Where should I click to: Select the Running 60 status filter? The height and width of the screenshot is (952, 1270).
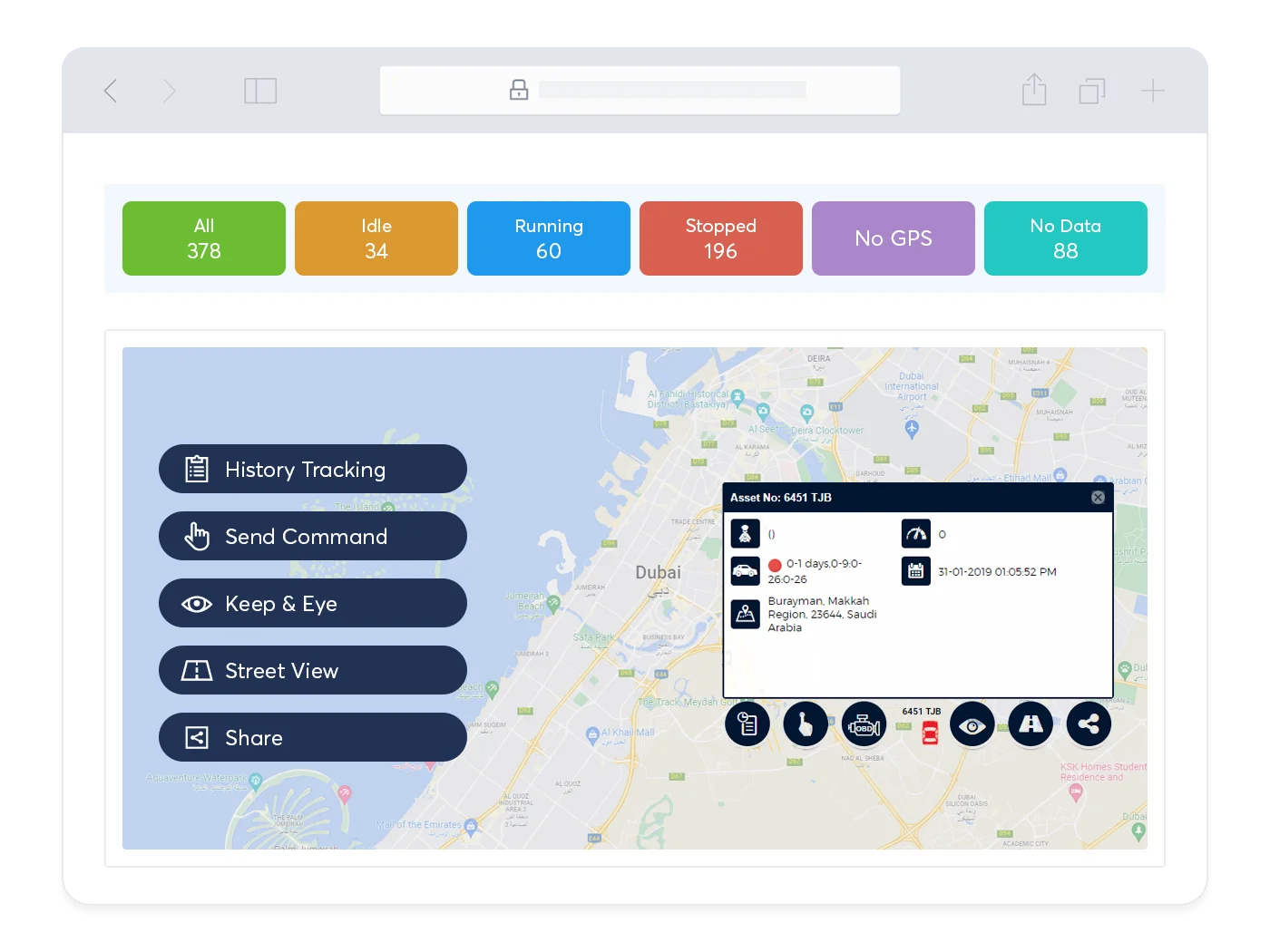click(x=549, y=238)
